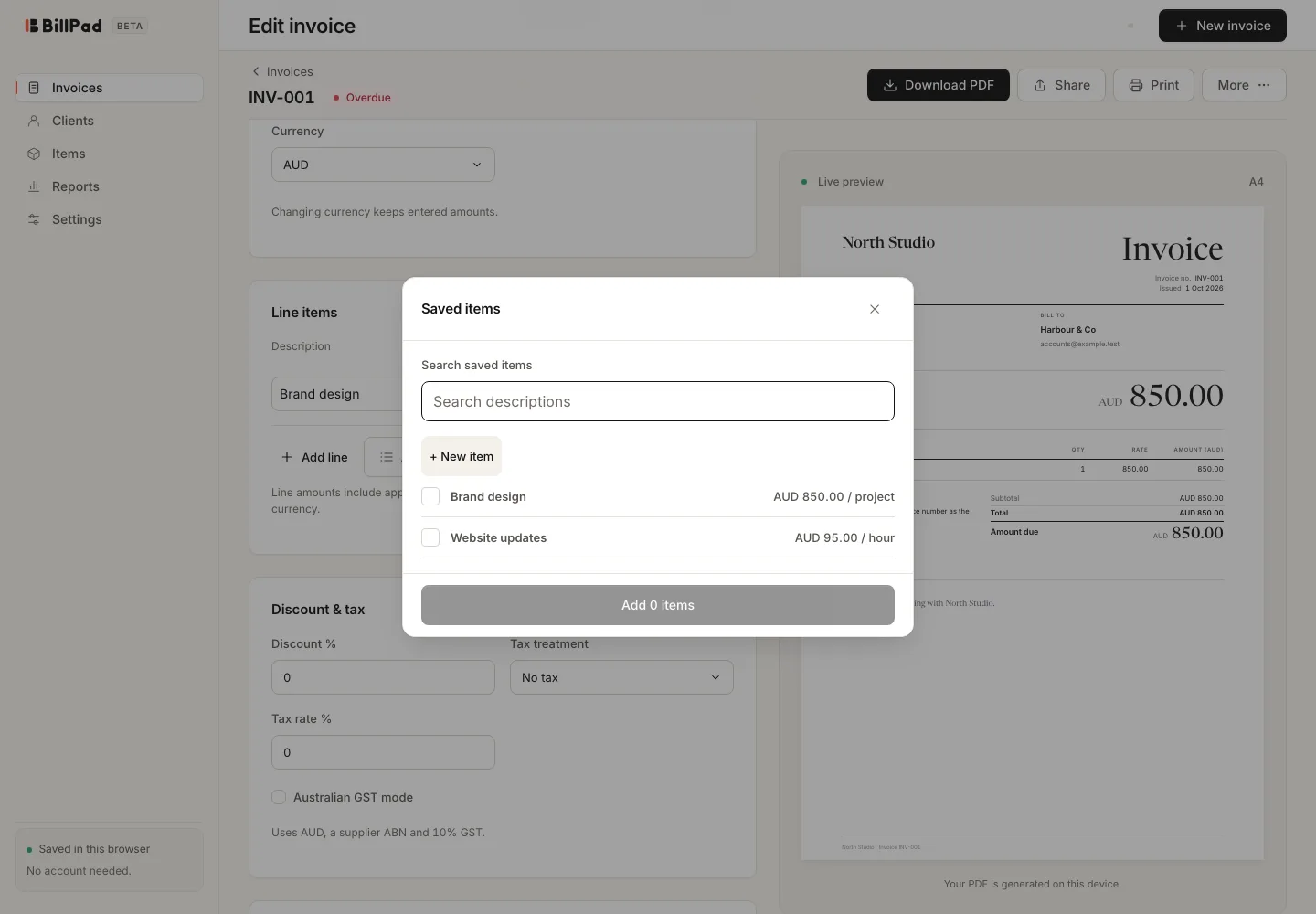The image size is (1316, 914).
Task: Click the Share button
Action: [x=1061, y=85]
